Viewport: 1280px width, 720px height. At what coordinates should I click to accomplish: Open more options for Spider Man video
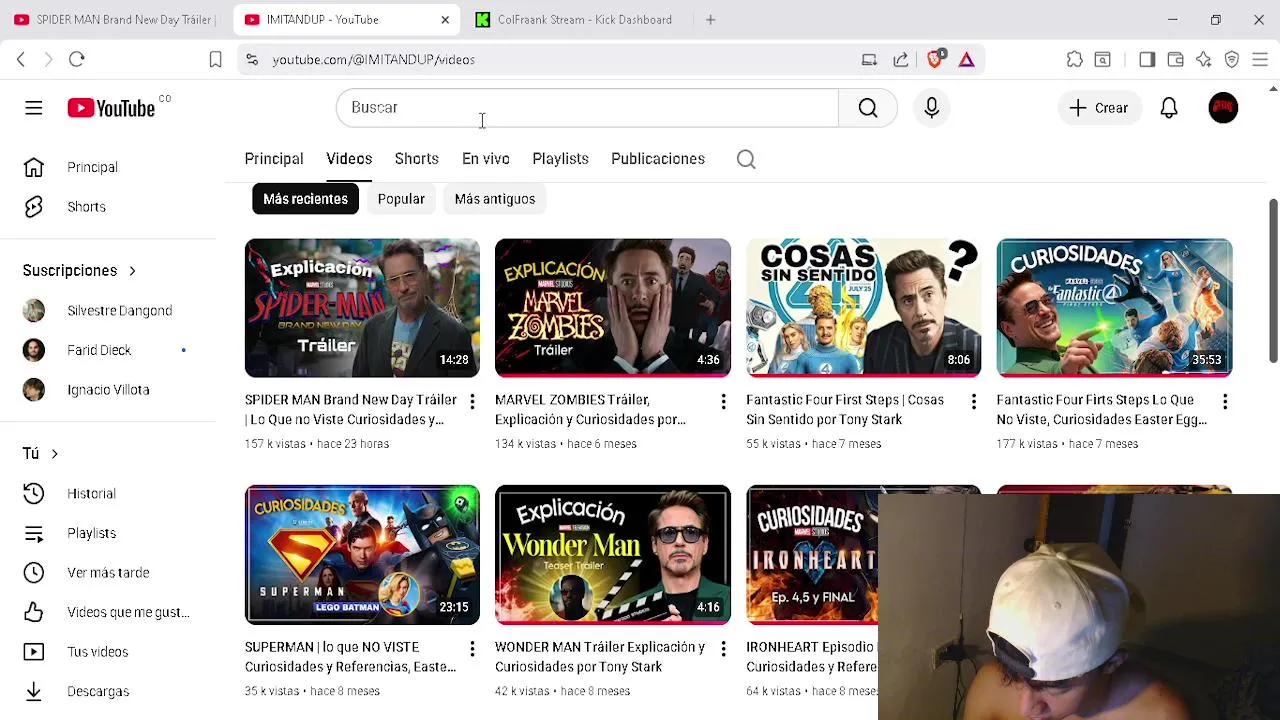tap(472, 401)
